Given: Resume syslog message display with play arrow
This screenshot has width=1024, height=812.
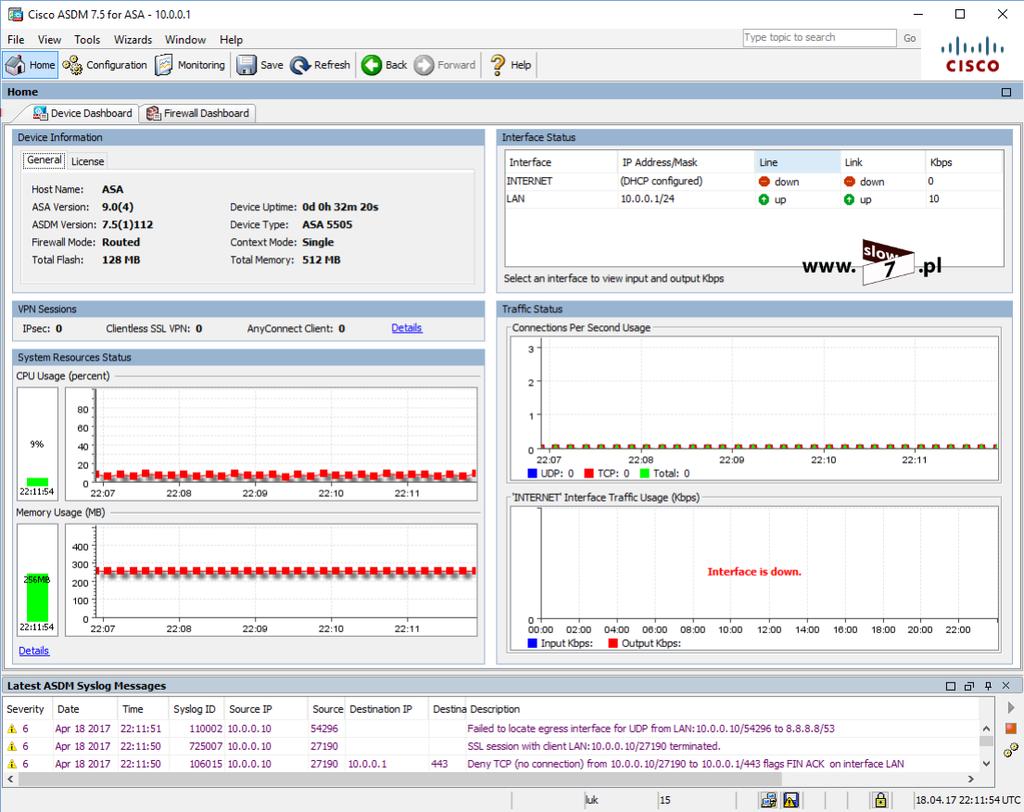Looking at the screenshot, I should tap(1011, 707).
